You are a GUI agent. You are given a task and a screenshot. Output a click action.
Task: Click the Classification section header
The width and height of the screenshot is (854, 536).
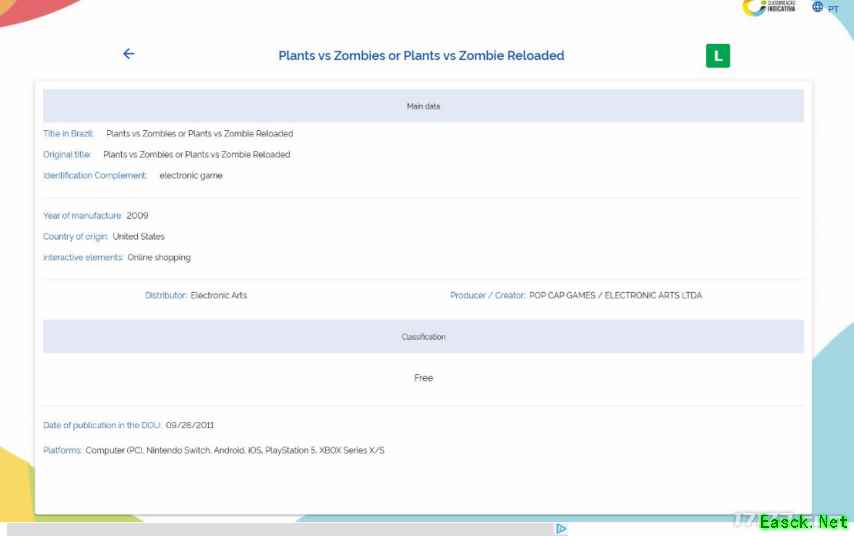423,337
